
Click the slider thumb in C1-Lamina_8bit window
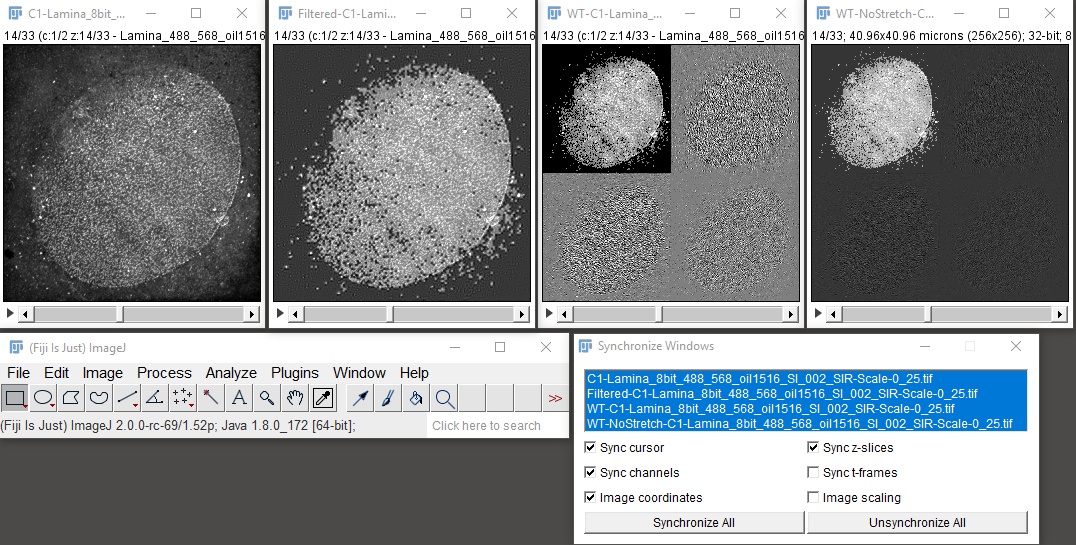click(x=119, y=314)
